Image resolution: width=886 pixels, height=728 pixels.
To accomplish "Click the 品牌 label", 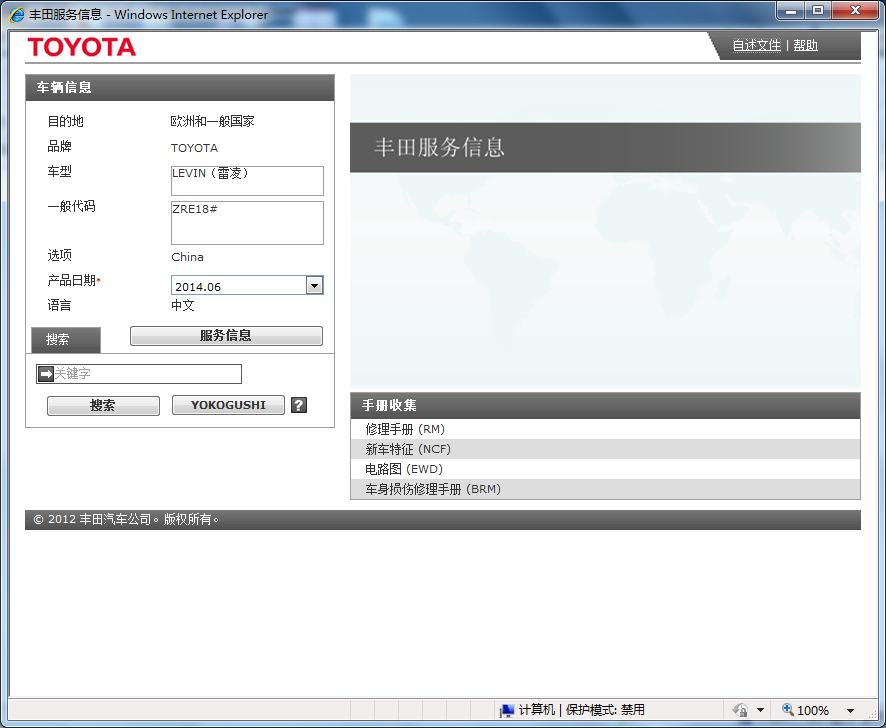I will click(x=59, y=146).
